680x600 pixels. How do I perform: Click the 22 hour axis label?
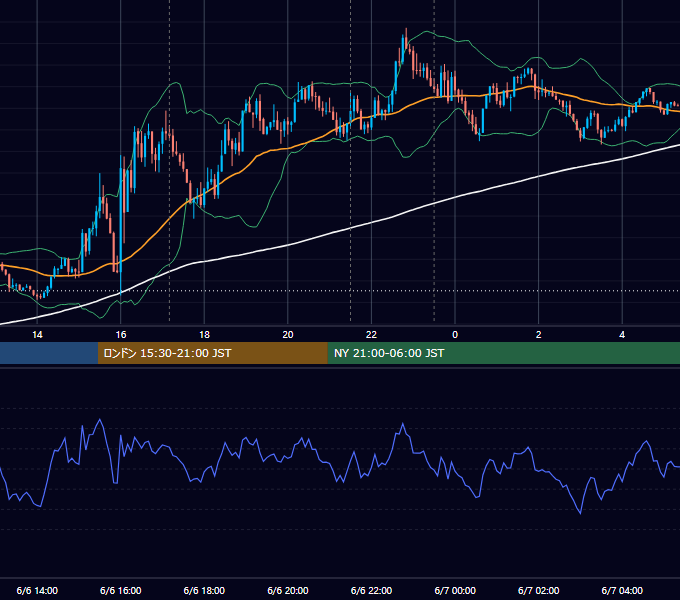371,335
